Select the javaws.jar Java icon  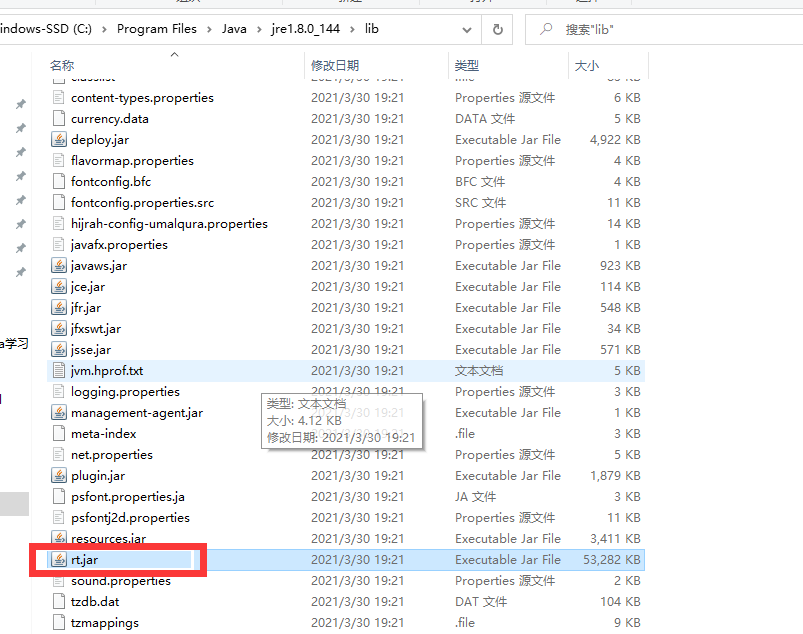[x=59, y=266]
